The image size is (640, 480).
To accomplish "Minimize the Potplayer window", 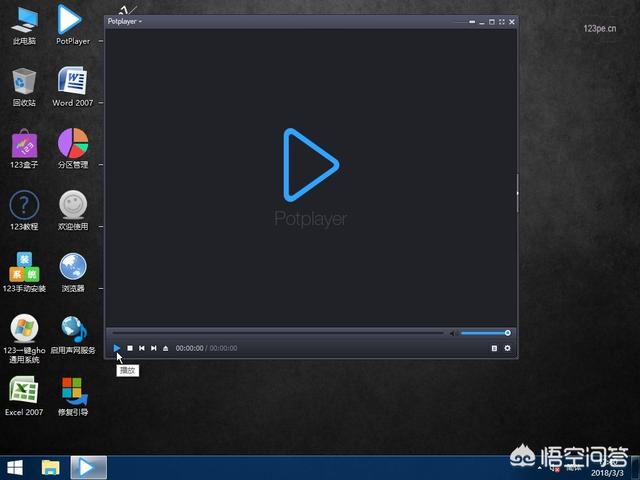I will pos(482,22).
